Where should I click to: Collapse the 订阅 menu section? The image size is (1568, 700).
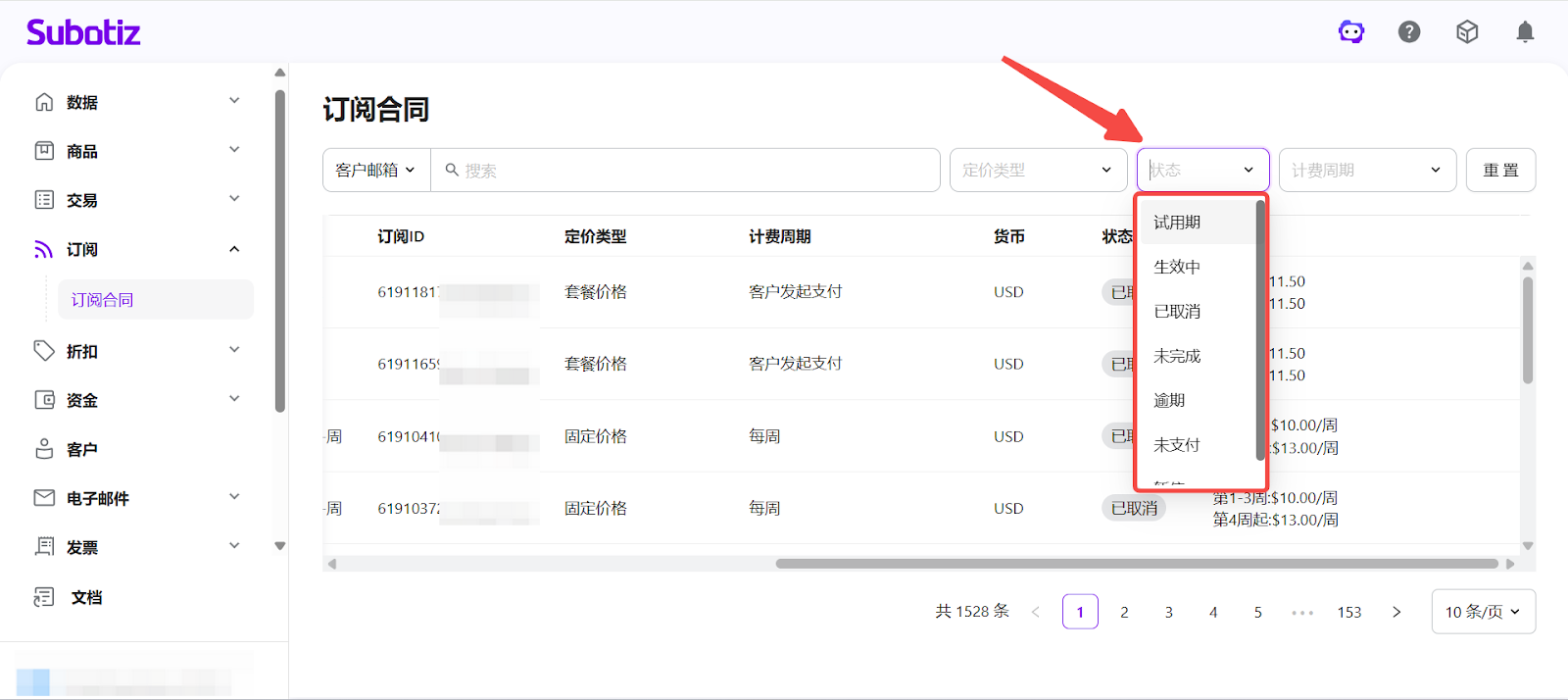234,249
